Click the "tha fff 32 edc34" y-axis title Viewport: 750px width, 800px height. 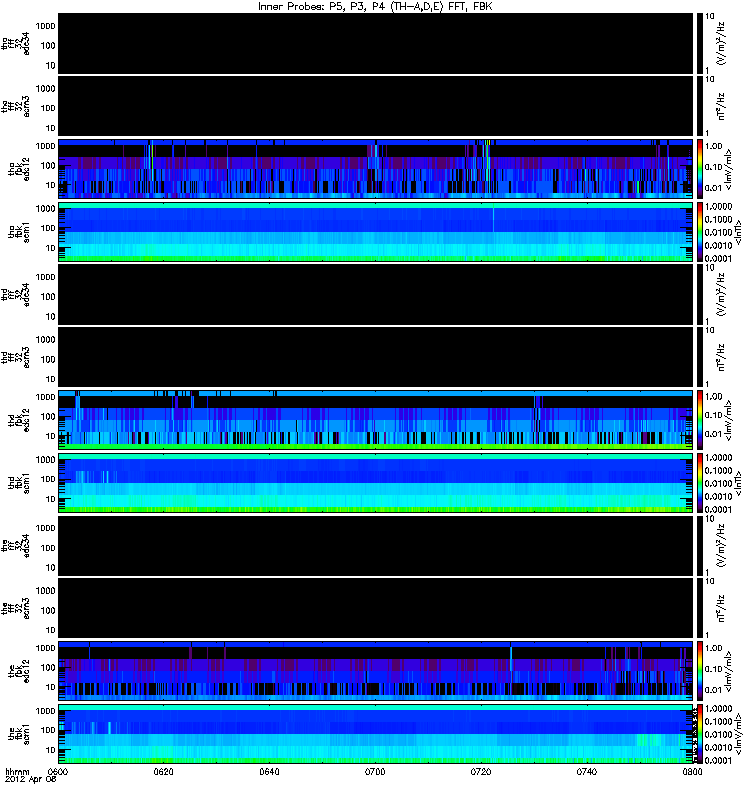[x=16, y=44]
